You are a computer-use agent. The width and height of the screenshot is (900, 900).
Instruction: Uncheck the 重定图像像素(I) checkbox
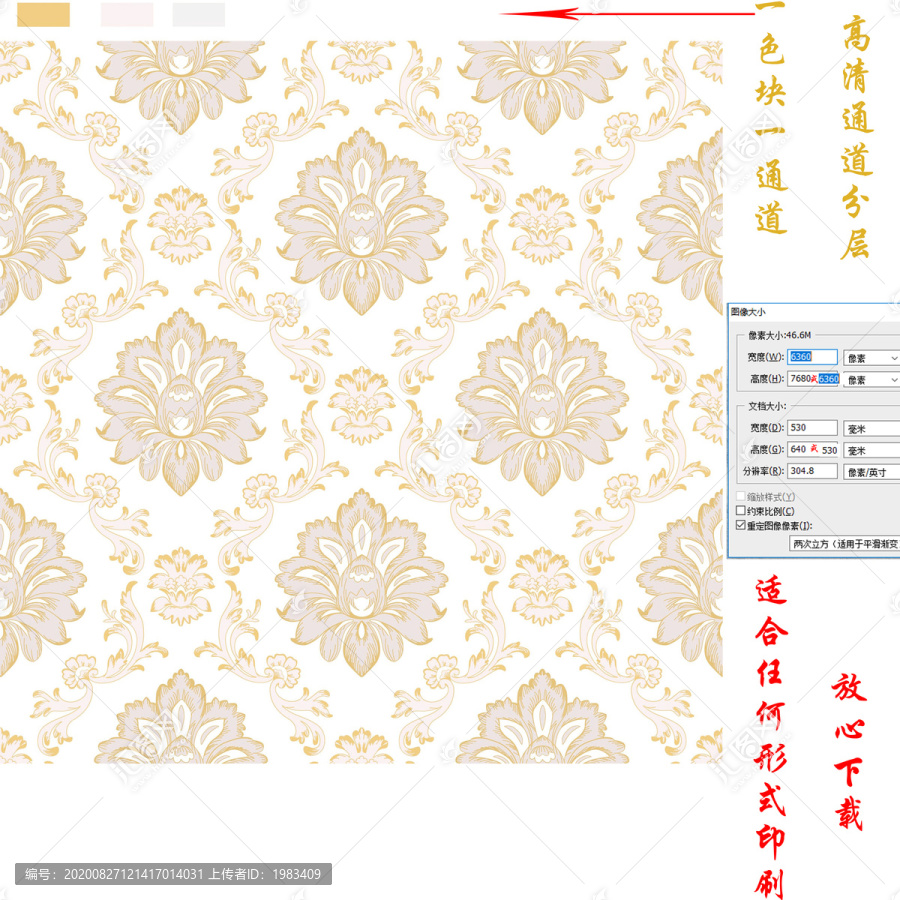pos(741,525)
